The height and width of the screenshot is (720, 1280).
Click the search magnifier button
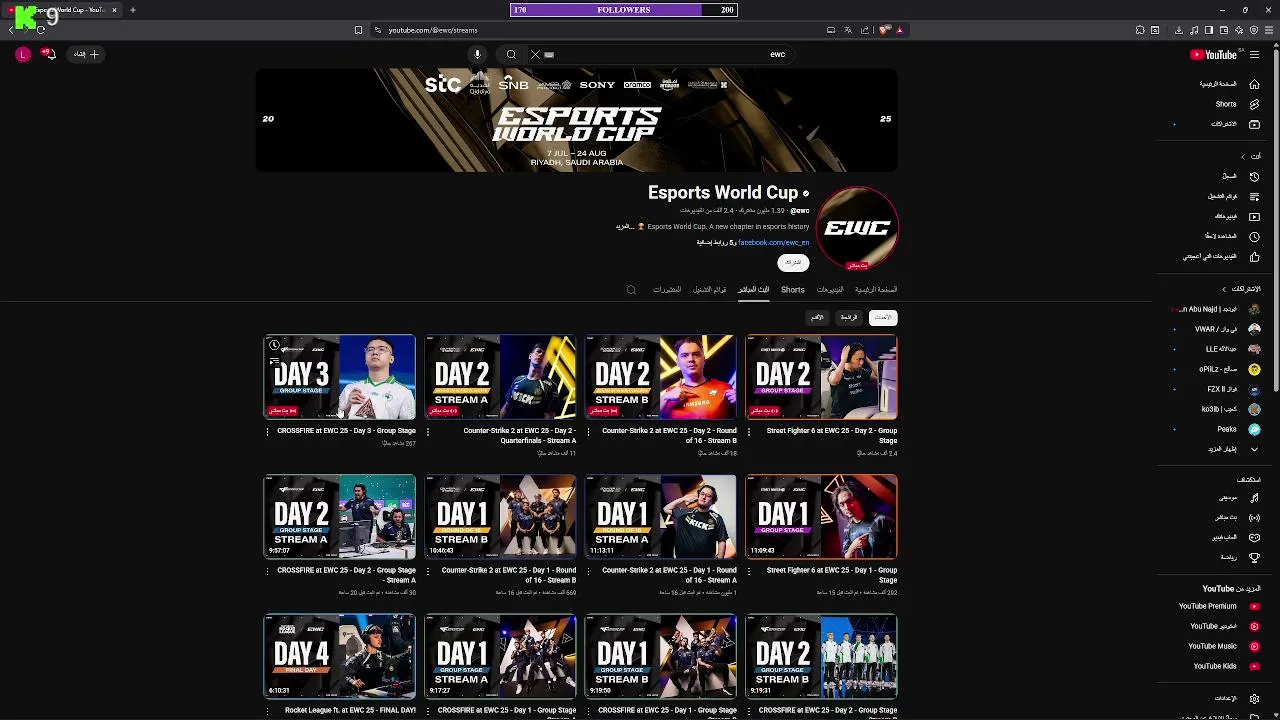click(x=511, y=55)
